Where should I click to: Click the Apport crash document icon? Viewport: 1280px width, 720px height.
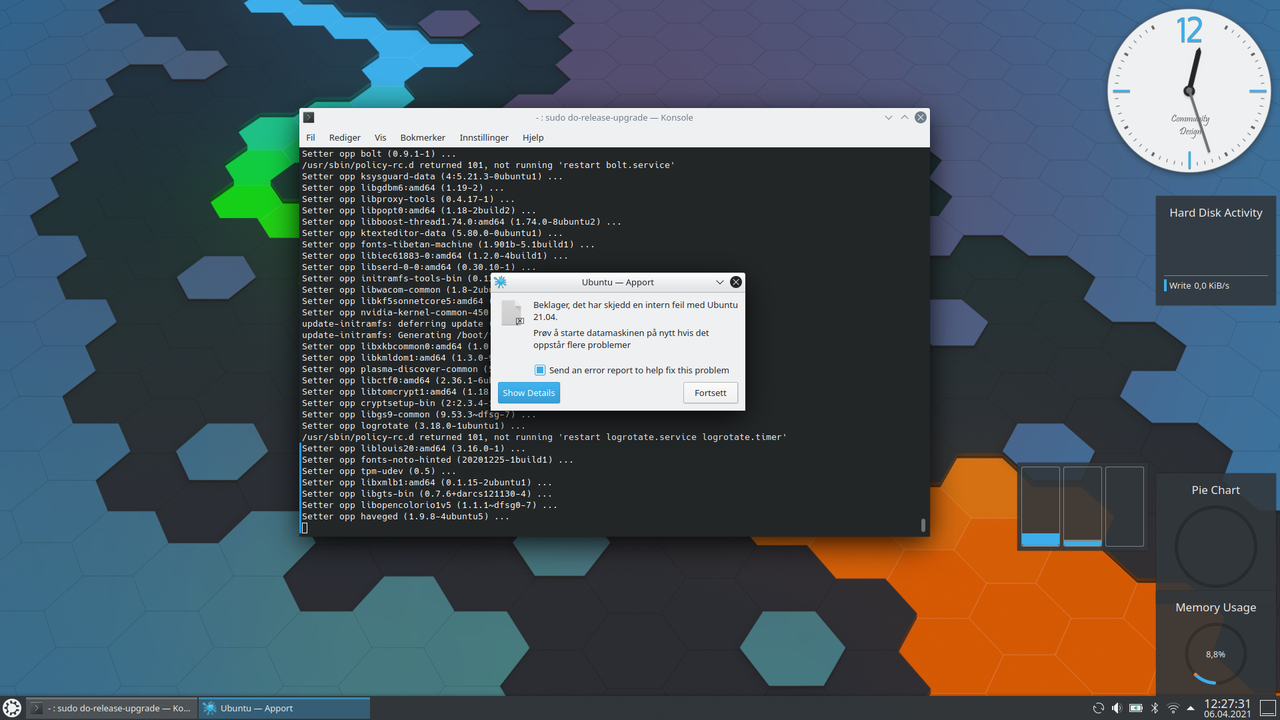512,313
